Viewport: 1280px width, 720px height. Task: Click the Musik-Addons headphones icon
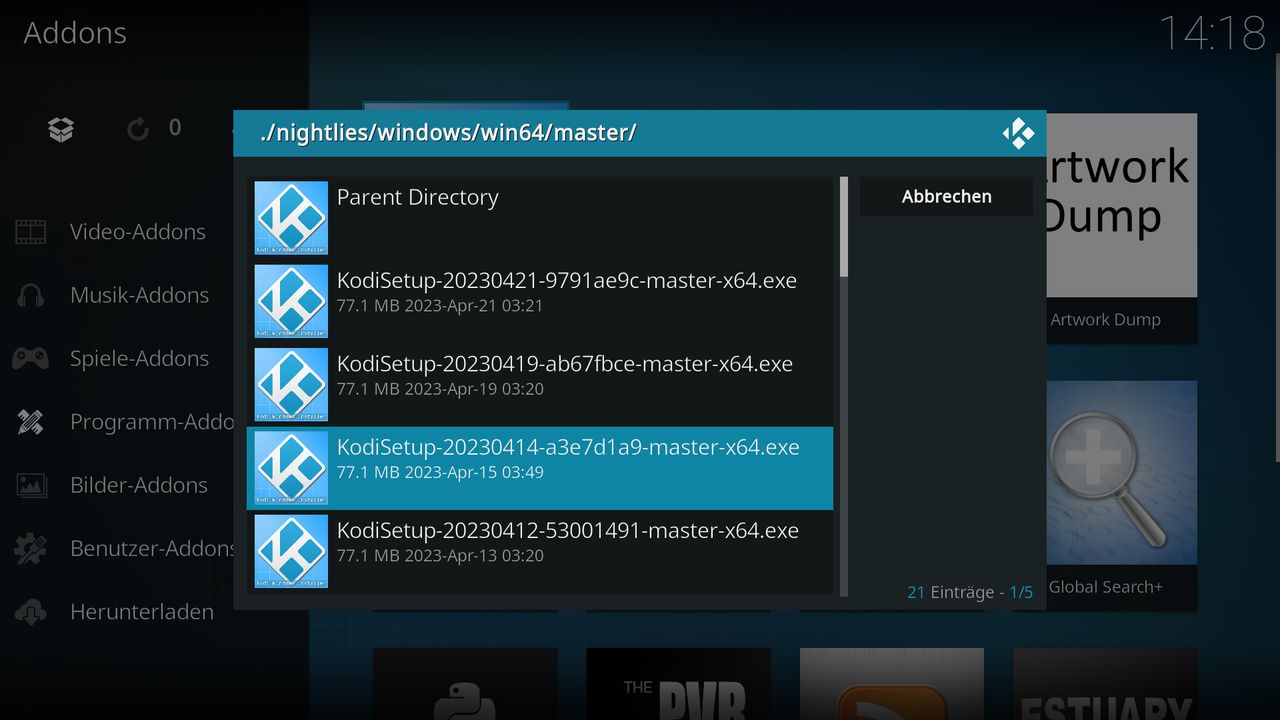31,295
